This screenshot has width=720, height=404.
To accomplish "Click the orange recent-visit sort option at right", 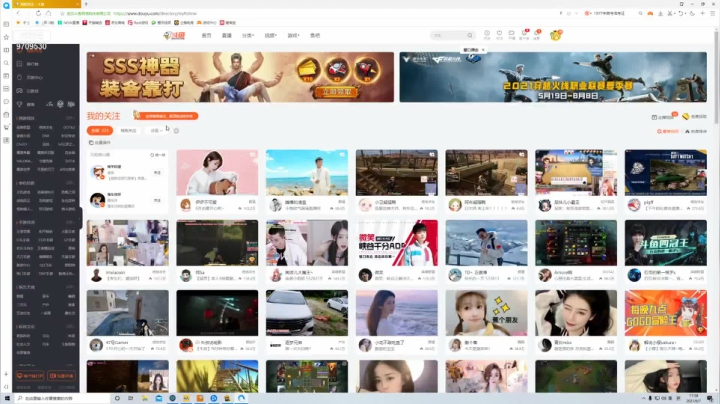I will pyautogui.click(x=668, y=131).
